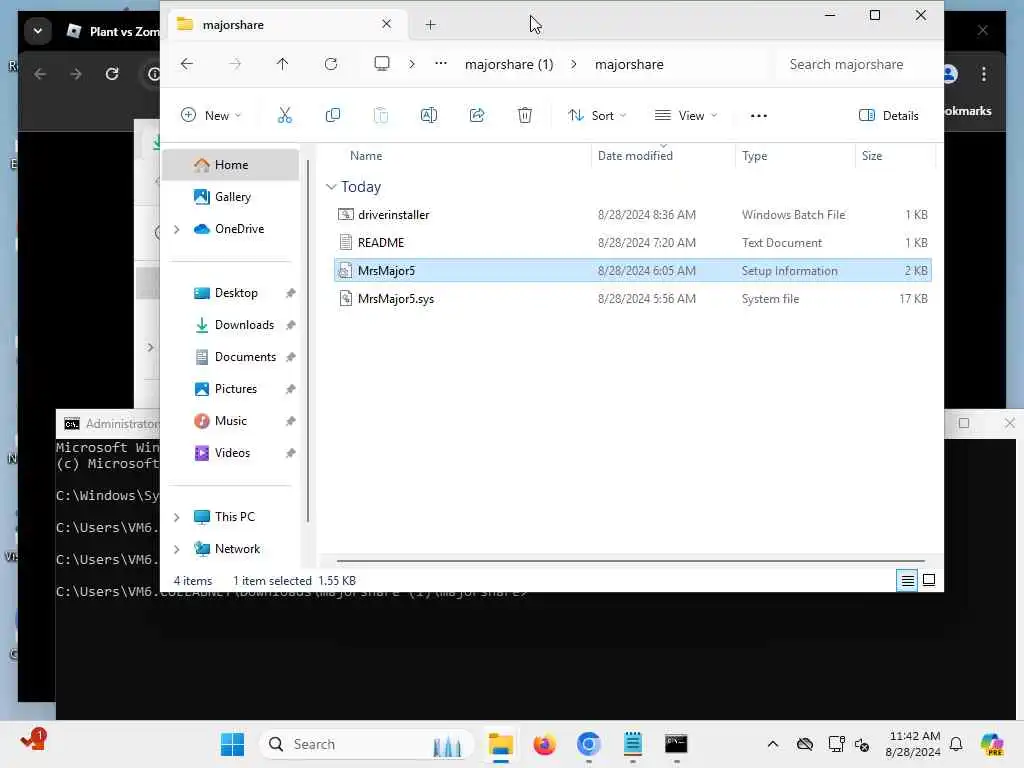Click the chevron after majorshare (1) breadcrumb

pos(573,64)
